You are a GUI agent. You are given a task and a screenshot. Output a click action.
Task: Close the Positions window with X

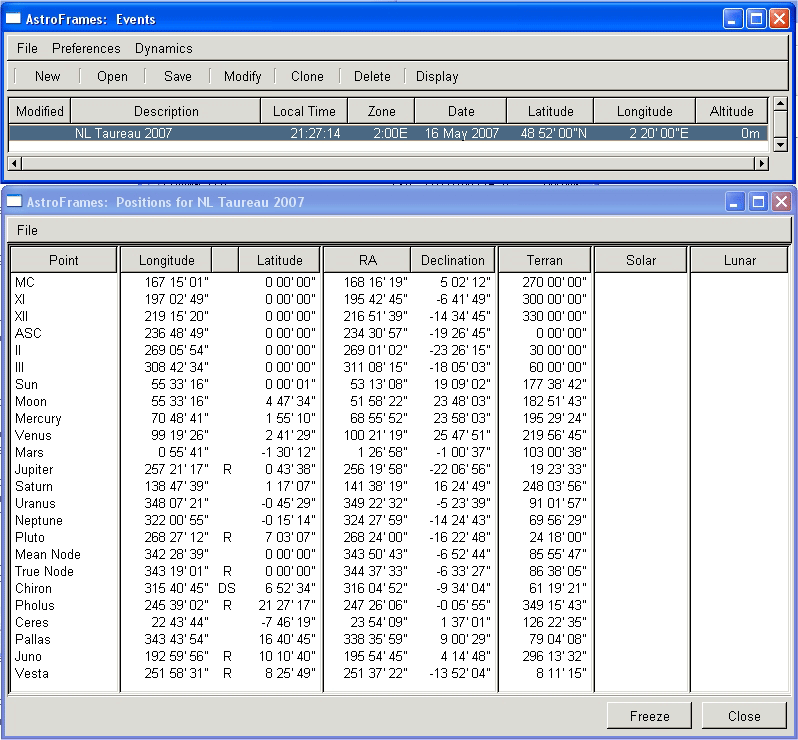pos(781,202)
